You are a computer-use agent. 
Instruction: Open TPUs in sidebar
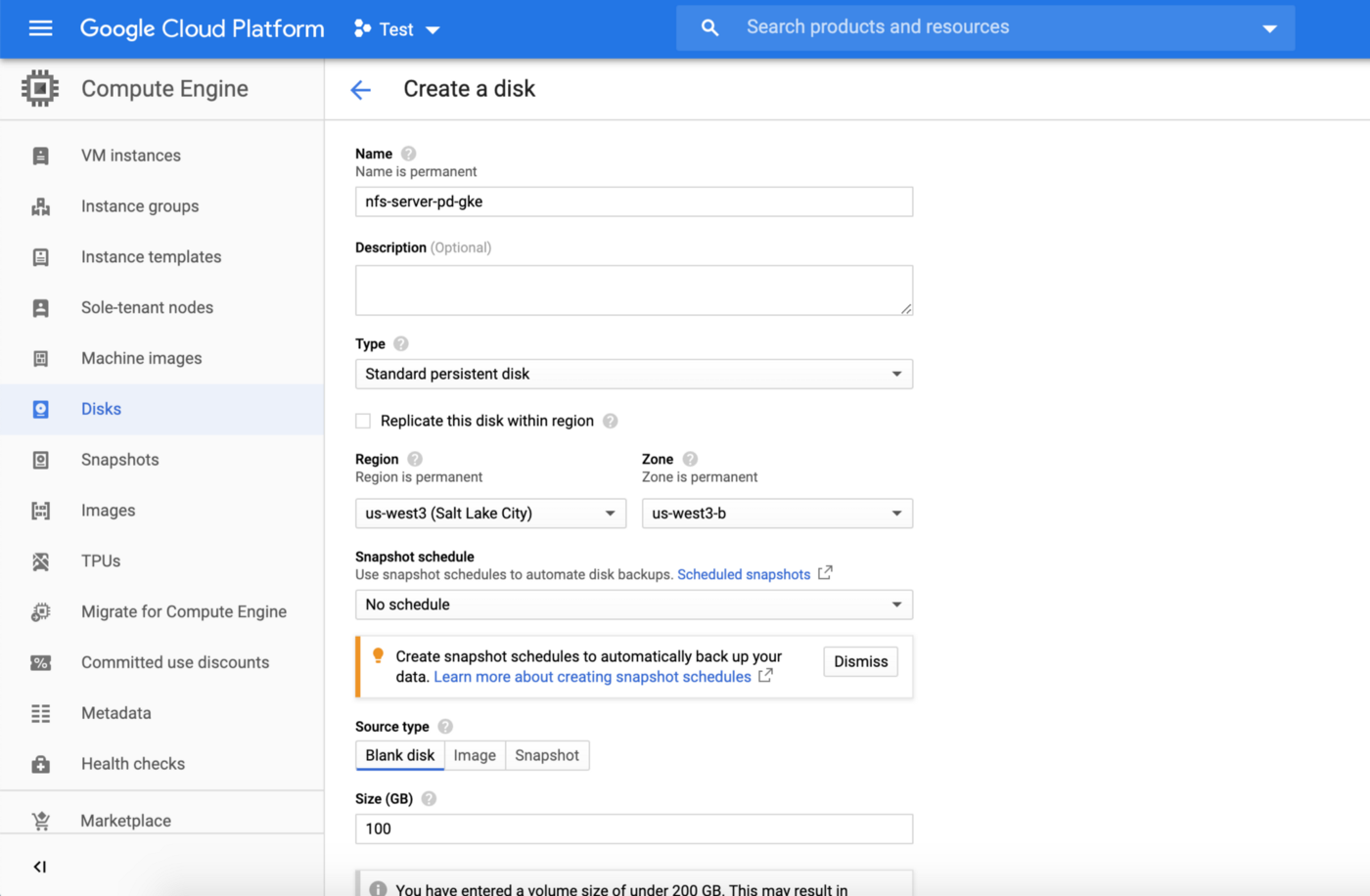[x=101, y=560]
